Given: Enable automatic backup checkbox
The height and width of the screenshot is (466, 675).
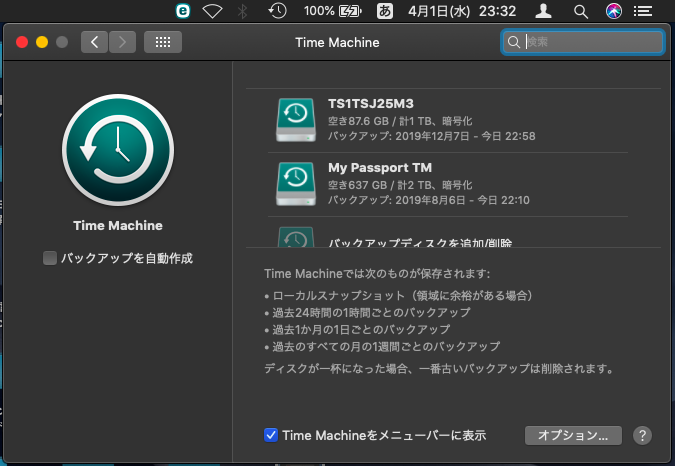Looking at the screenshot, I should pyautogui.click(x=50, y=258).
